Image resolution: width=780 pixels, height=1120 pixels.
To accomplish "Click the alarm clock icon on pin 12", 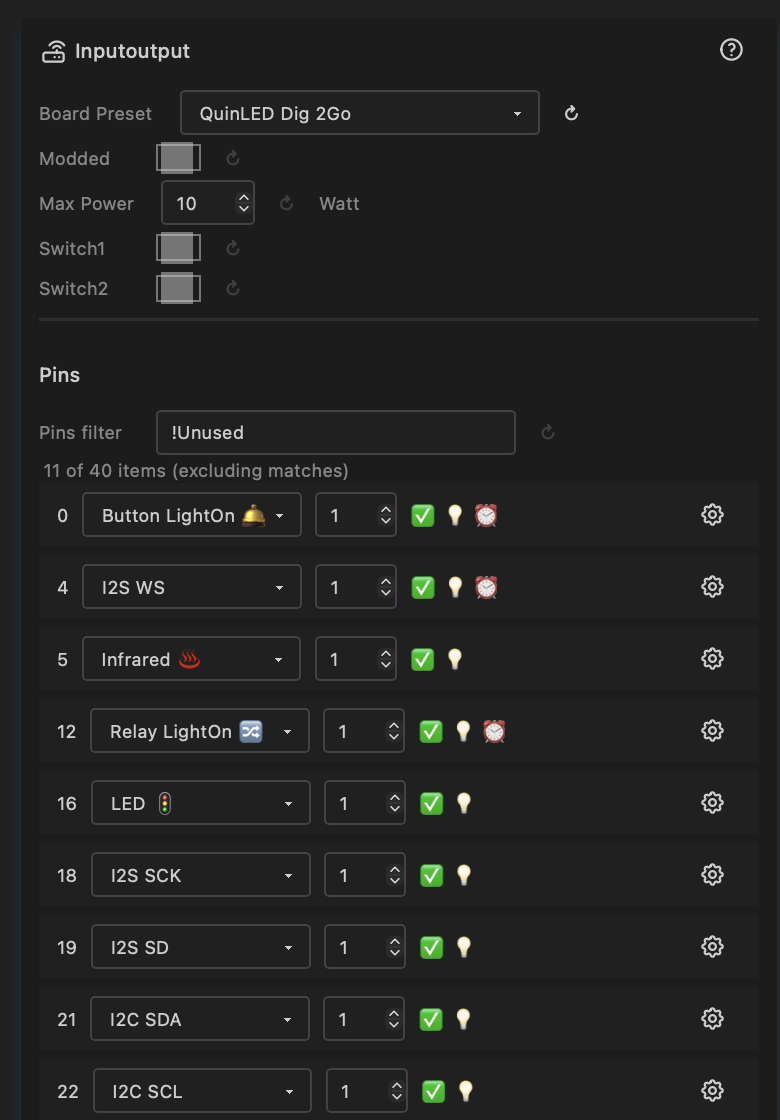I will (x=494, y=731).
